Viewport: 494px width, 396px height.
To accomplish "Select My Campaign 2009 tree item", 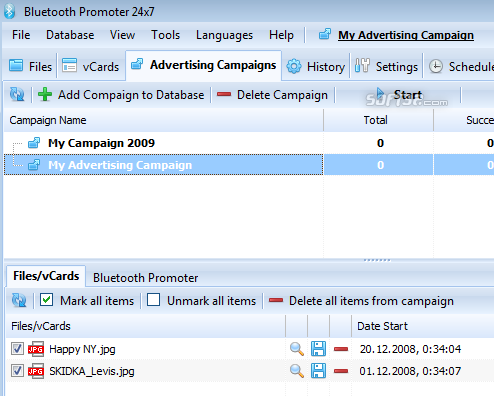I will (x=101, y=143).
